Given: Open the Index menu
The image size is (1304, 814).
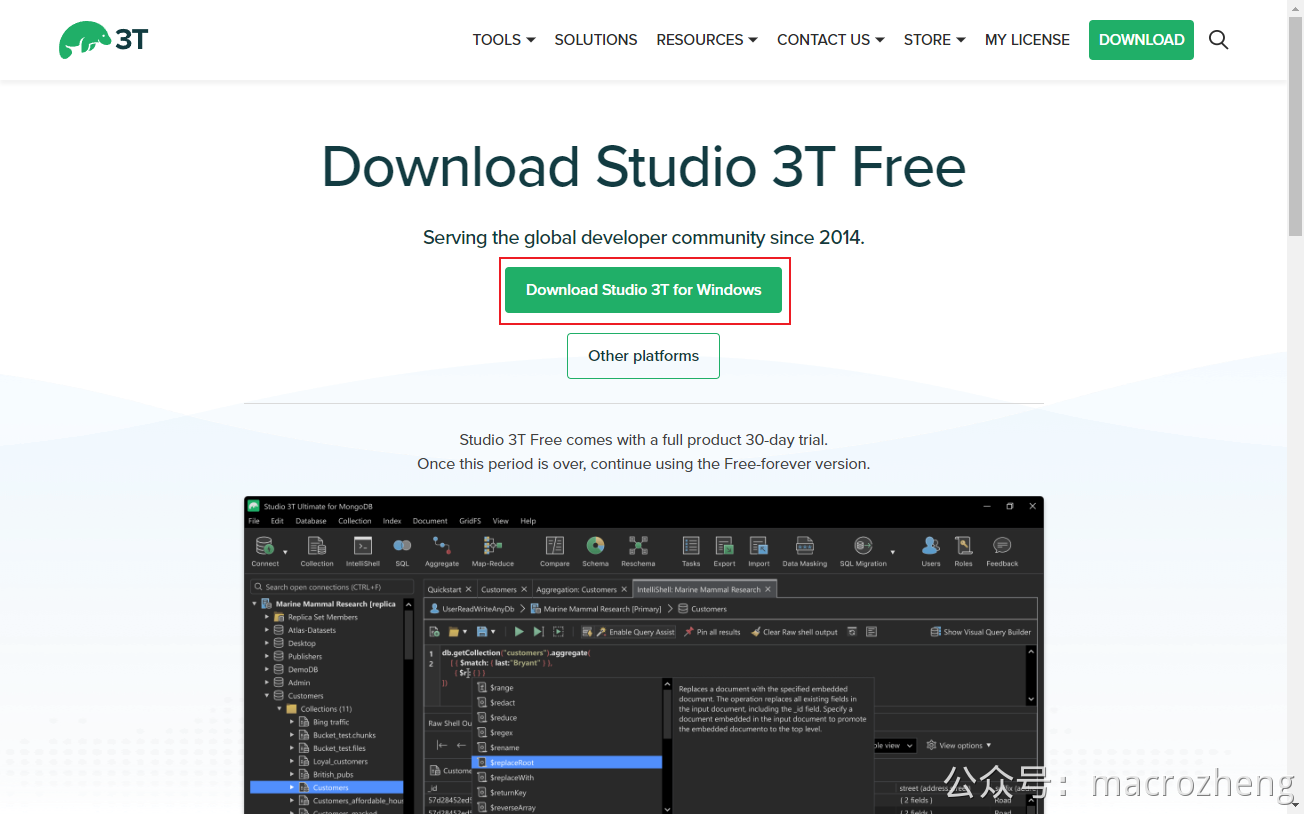Looking at the screenshot, I should [392, 521].
